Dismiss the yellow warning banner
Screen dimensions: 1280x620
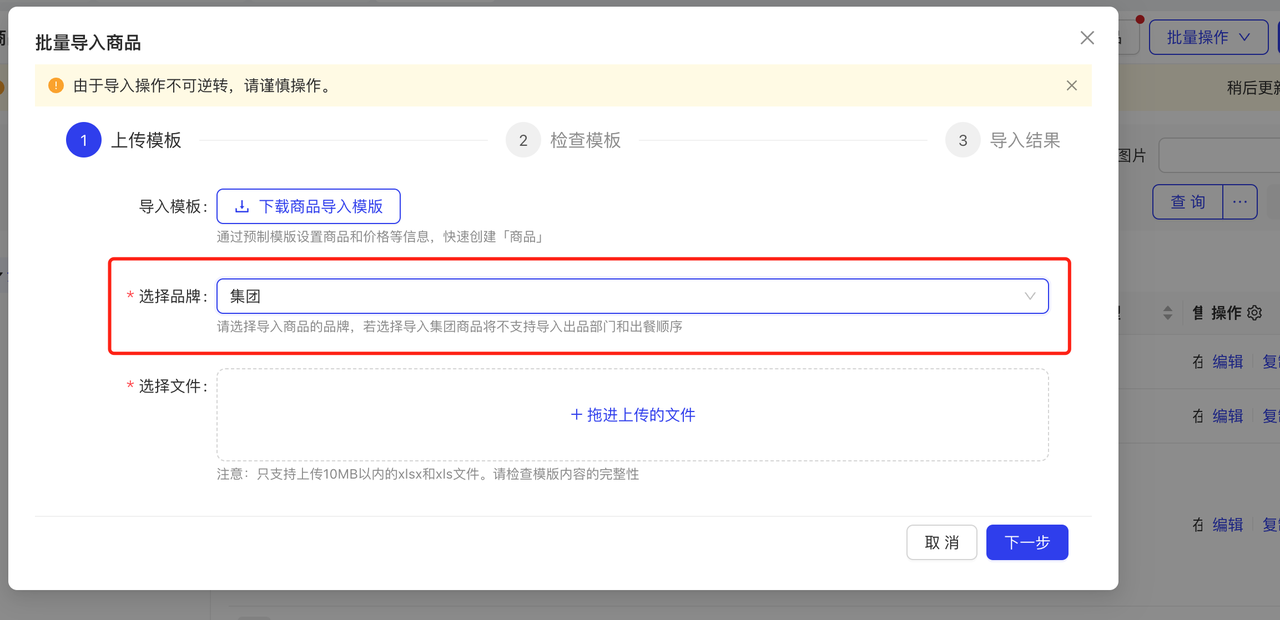click(1072, 86)
